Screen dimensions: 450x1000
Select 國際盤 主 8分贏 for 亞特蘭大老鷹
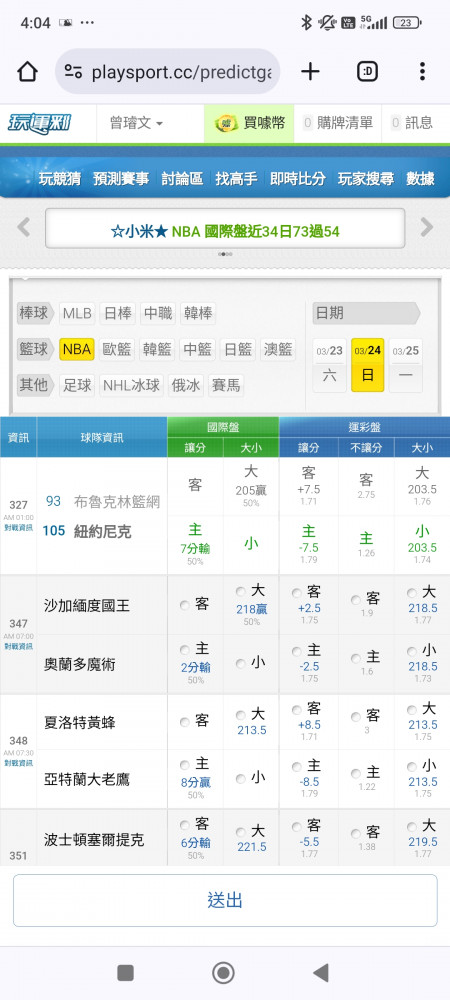click(185, 765)
